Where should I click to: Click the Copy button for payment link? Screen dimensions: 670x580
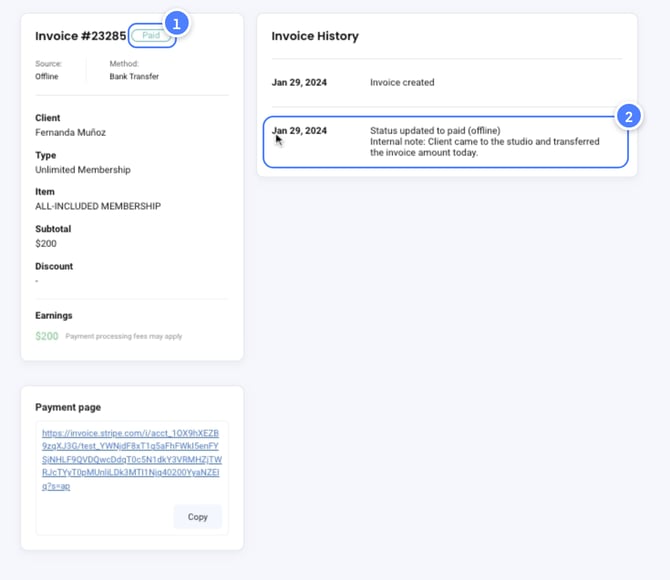pyautogui.click(x=197, y=517)
